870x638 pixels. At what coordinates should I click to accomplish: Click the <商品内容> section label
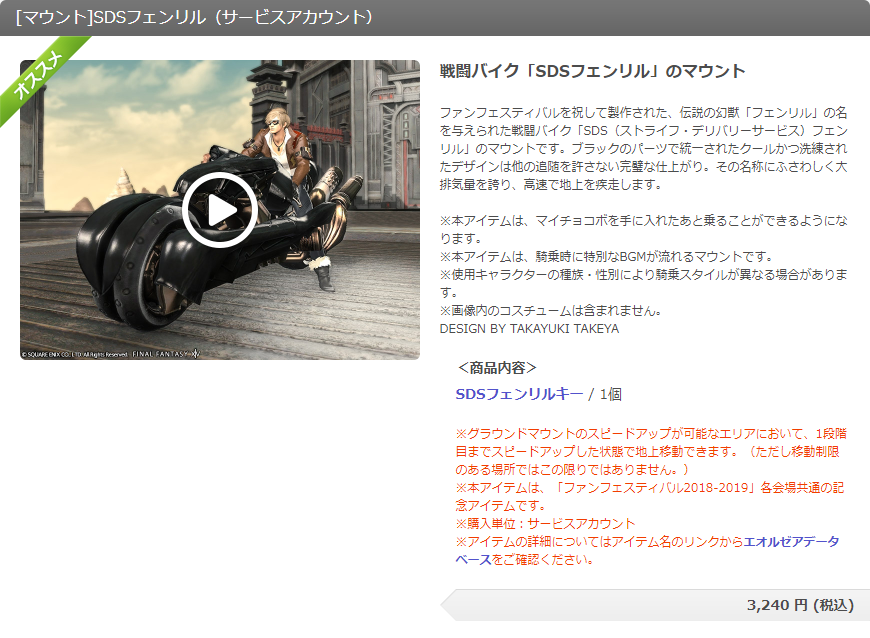click(497, 368)
